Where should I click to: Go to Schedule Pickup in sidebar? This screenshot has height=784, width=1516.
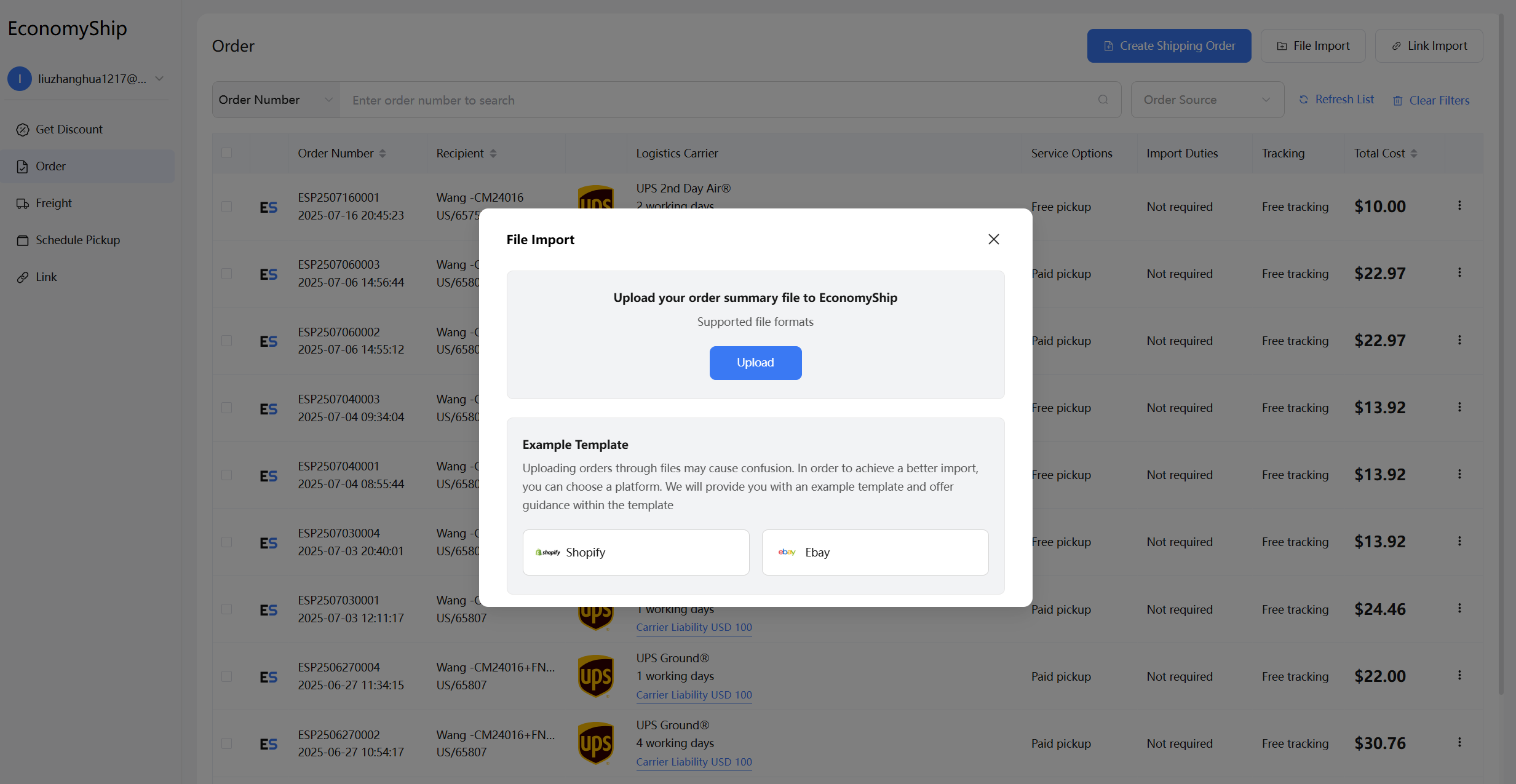point(77,240)
